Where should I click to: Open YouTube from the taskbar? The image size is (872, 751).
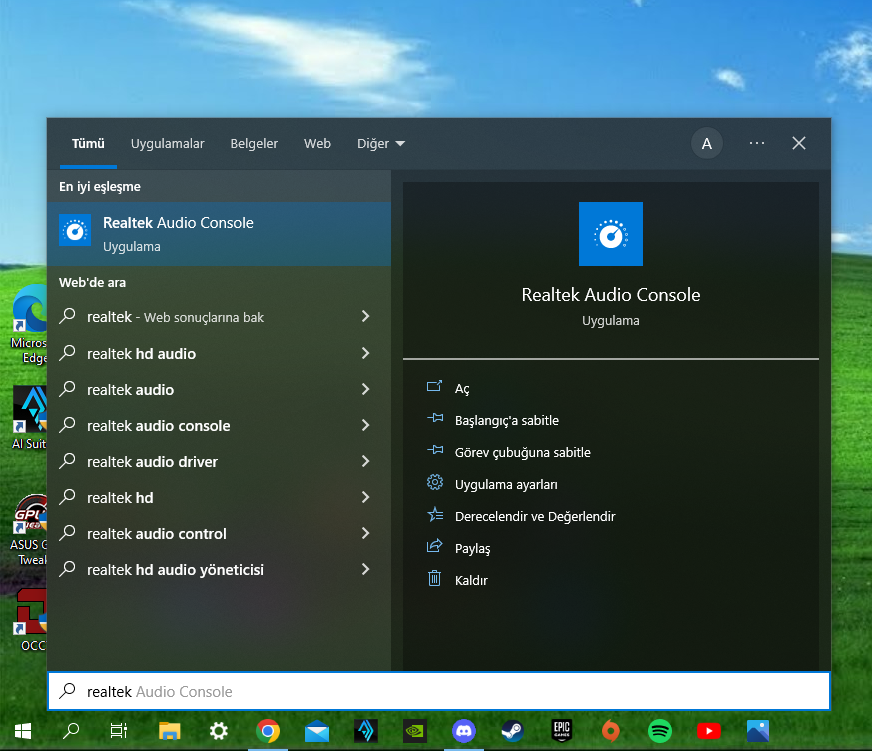(708, 731)
